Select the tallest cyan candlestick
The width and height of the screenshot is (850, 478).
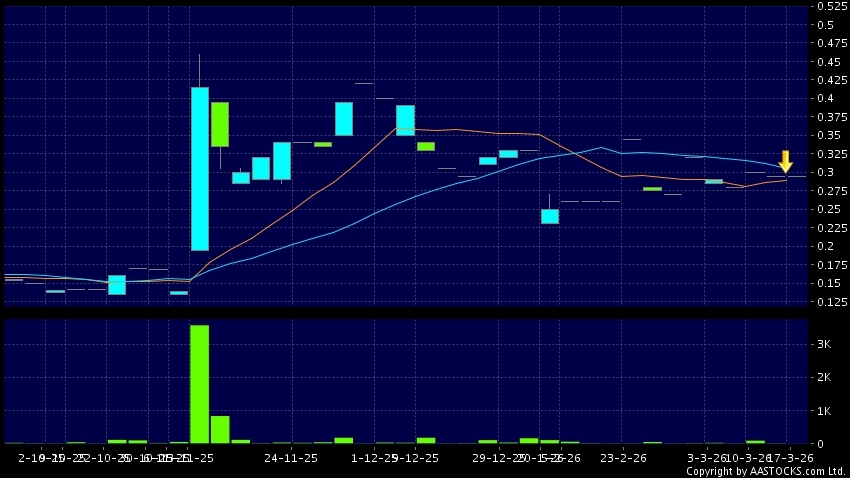pyautogui.click(x=200, y=168)
